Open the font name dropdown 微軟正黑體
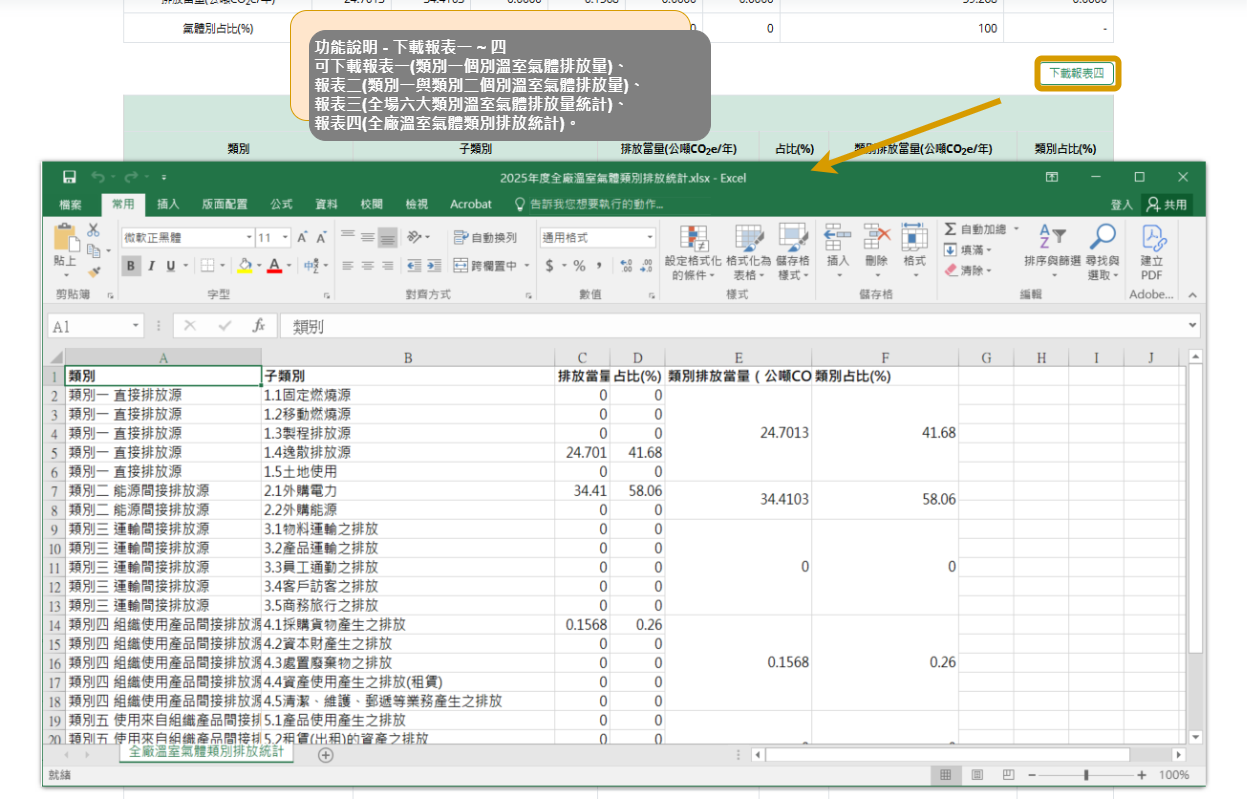 pos(249,238)
